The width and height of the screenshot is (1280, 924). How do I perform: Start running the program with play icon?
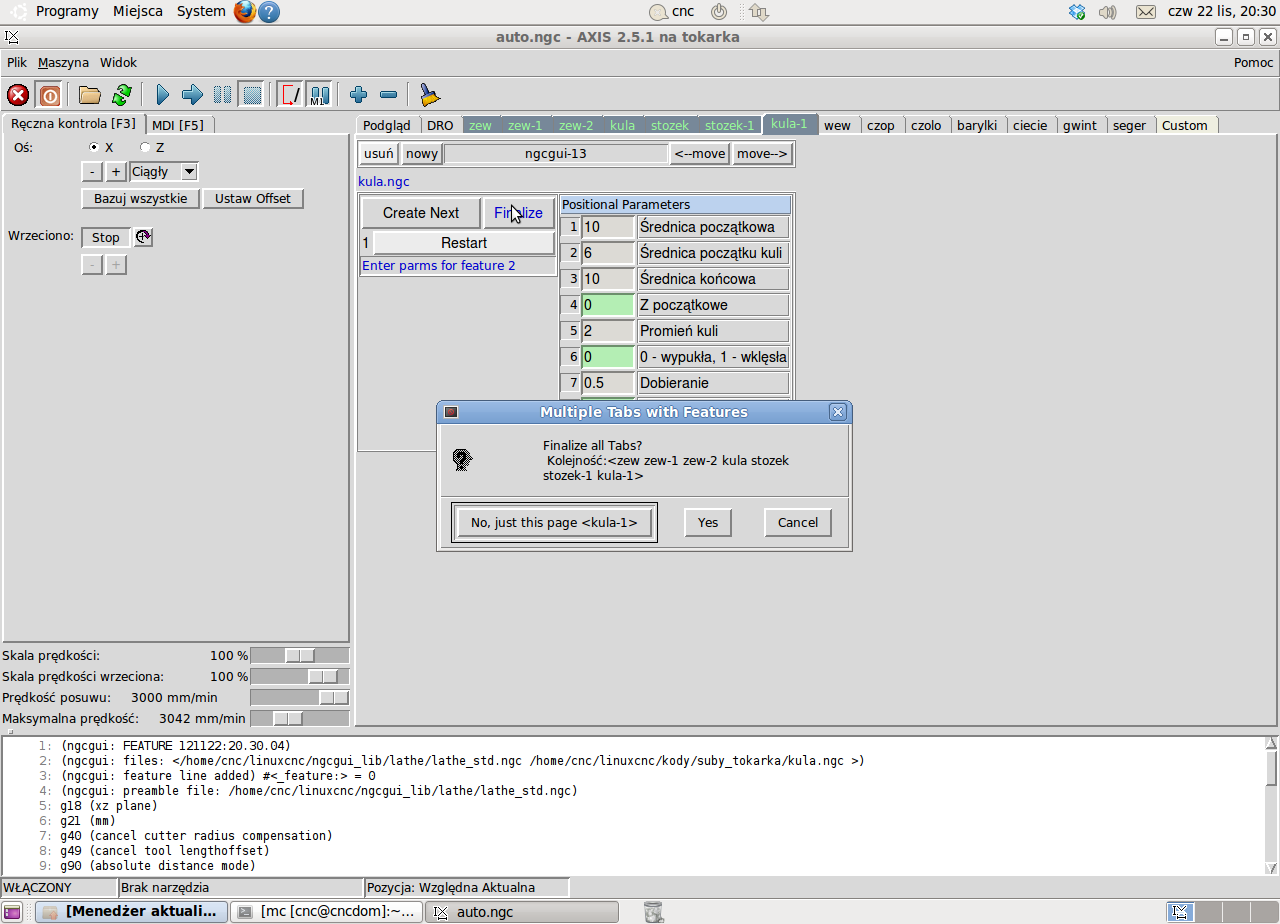pos(163,95)
